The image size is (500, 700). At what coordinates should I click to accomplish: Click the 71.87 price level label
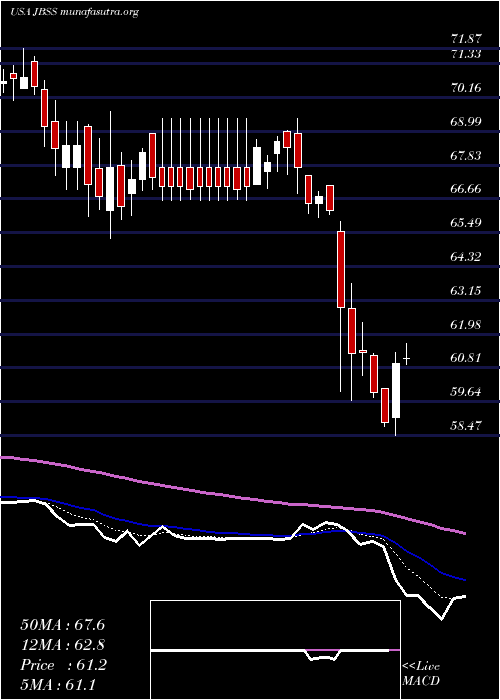(x=466, y=39)
